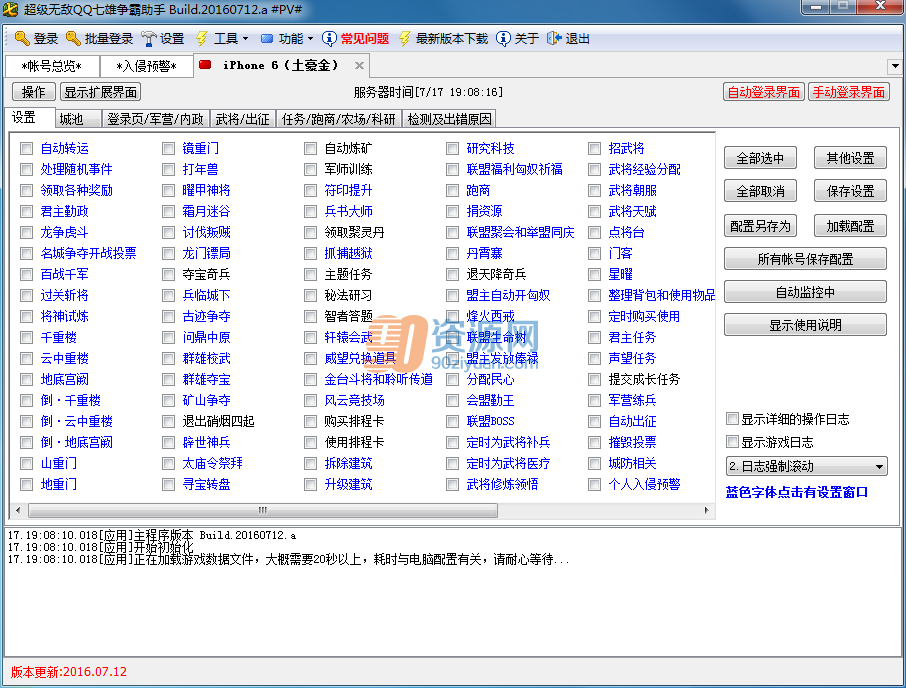The image size is (906, 688).
Task: Enable the 跑商 checkbox
Action: 452,191
